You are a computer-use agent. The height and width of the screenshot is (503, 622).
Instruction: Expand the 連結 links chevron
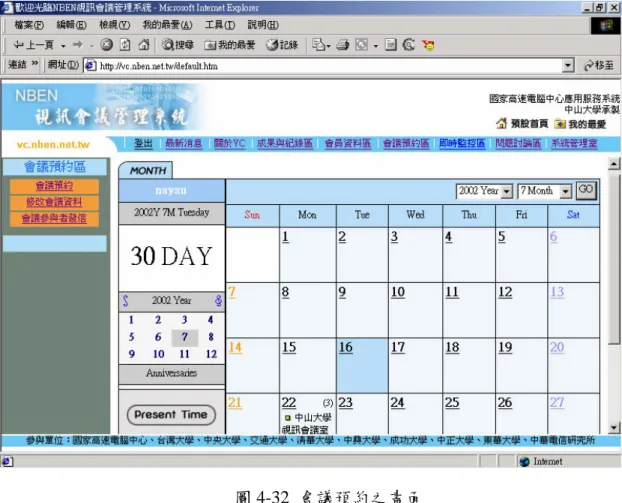[x=35, y=63]
